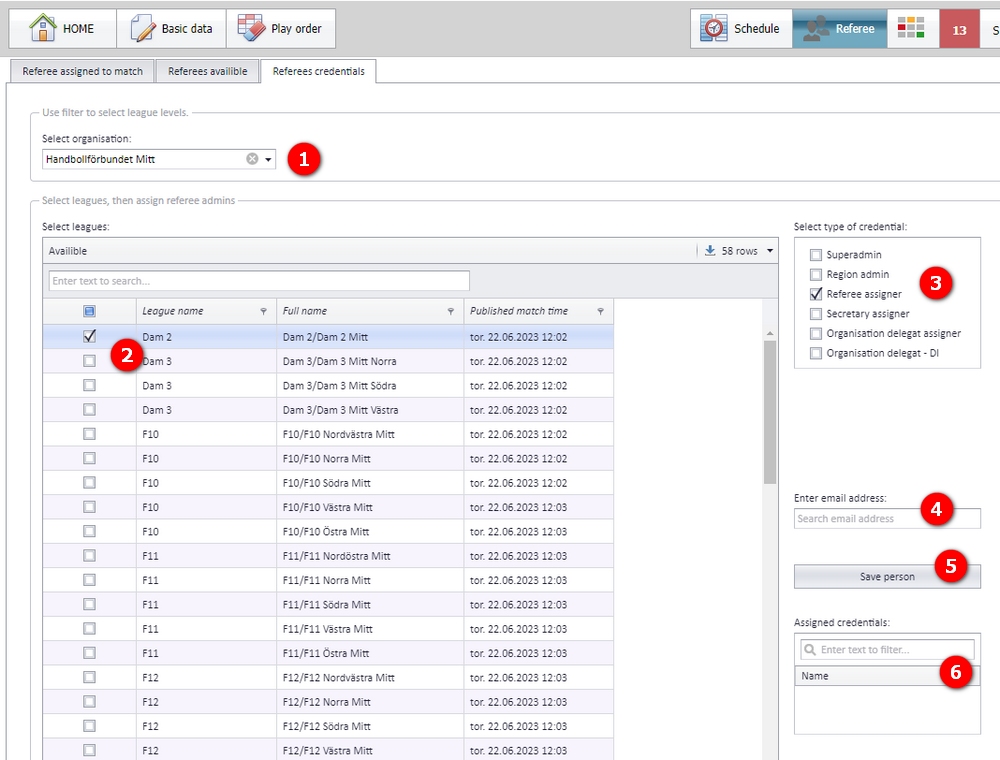Enable Organisation delegat - DI checkbox
The image size is (1000, 760).
(816, 353)
